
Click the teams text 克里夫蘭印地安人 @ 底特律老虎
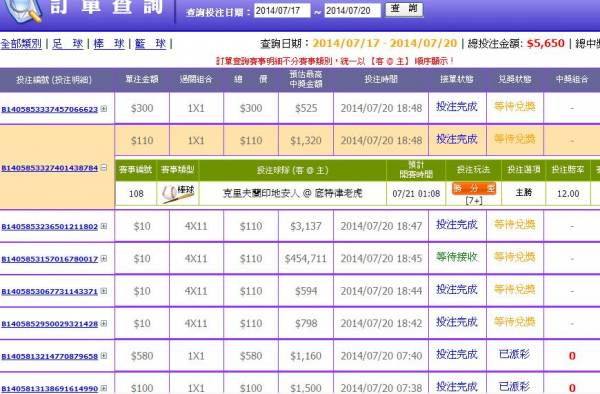click(x=292, y=194)
